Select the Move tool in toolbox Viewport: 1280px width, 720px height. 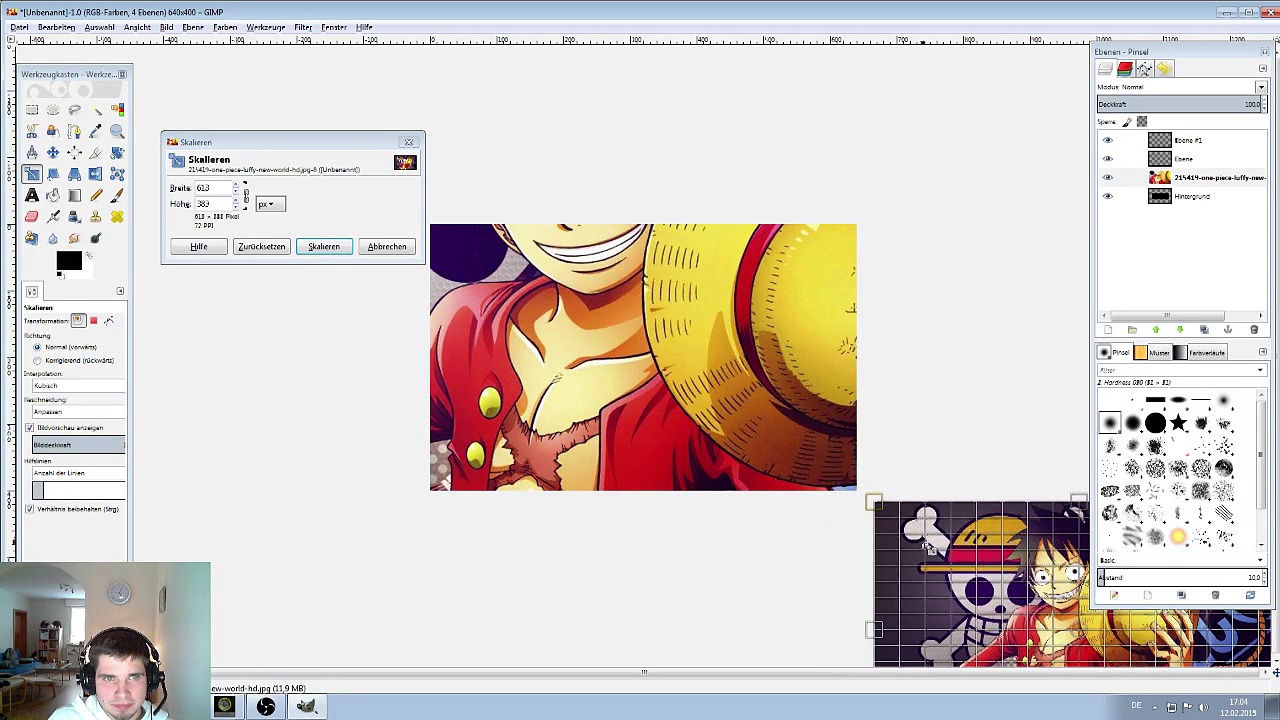[53, 152]
